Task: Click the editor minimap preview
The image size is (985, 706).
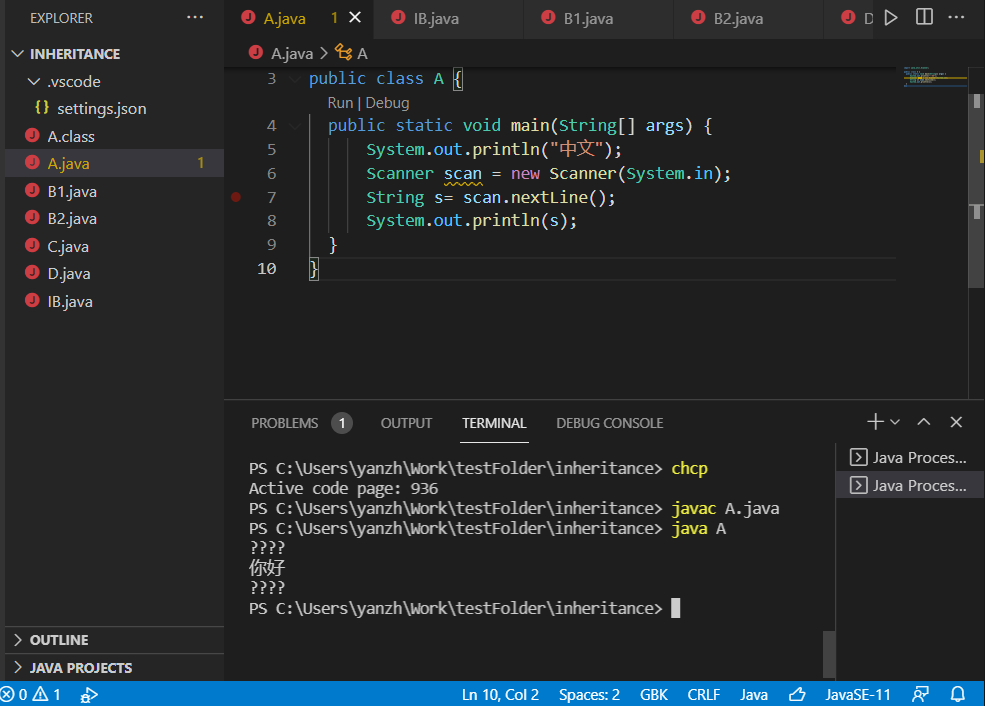Action: (934, 77)
